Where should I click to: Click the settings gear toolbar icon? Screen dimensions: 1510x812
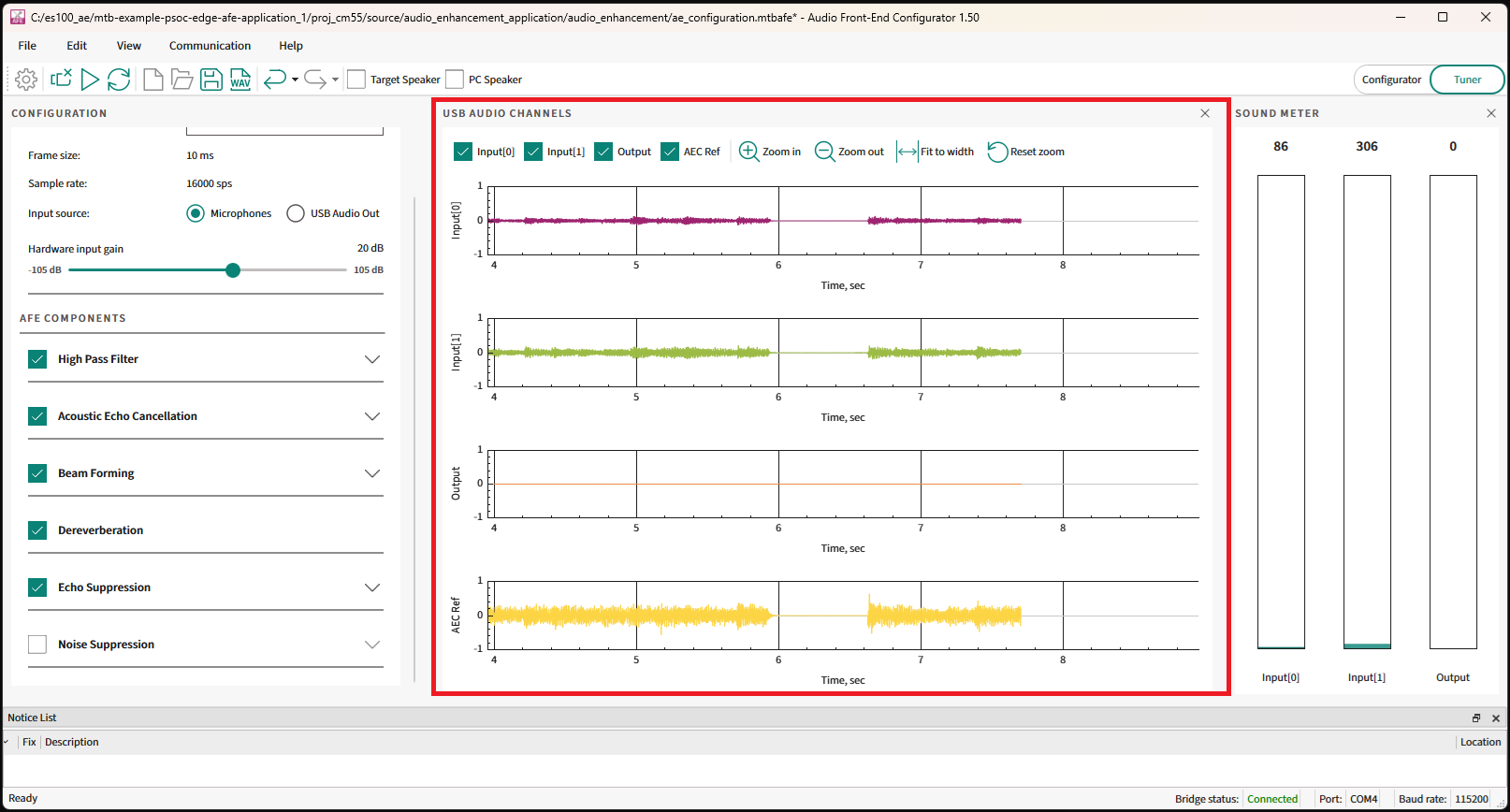click(x=26, y=80)
